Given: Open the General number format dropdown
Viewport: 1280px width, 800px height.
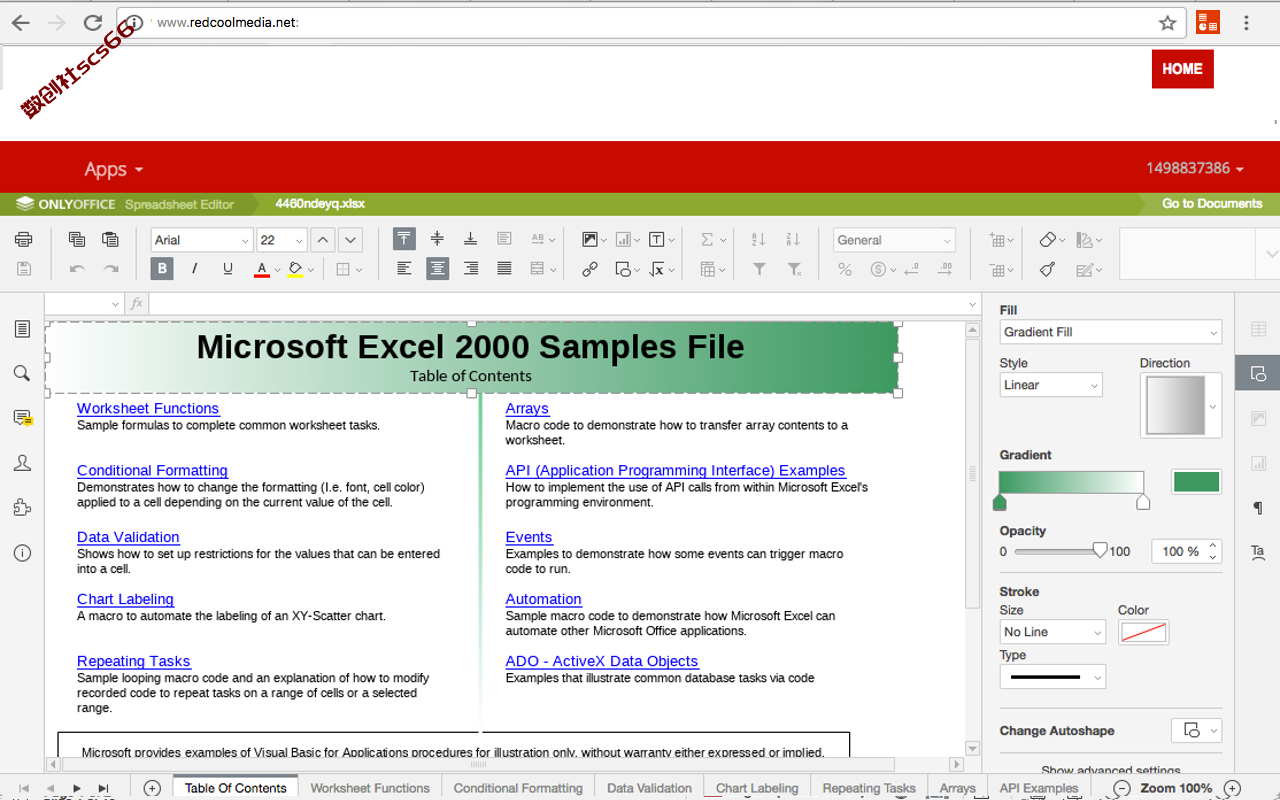Looking at the screenshot, I should (895, 240).
